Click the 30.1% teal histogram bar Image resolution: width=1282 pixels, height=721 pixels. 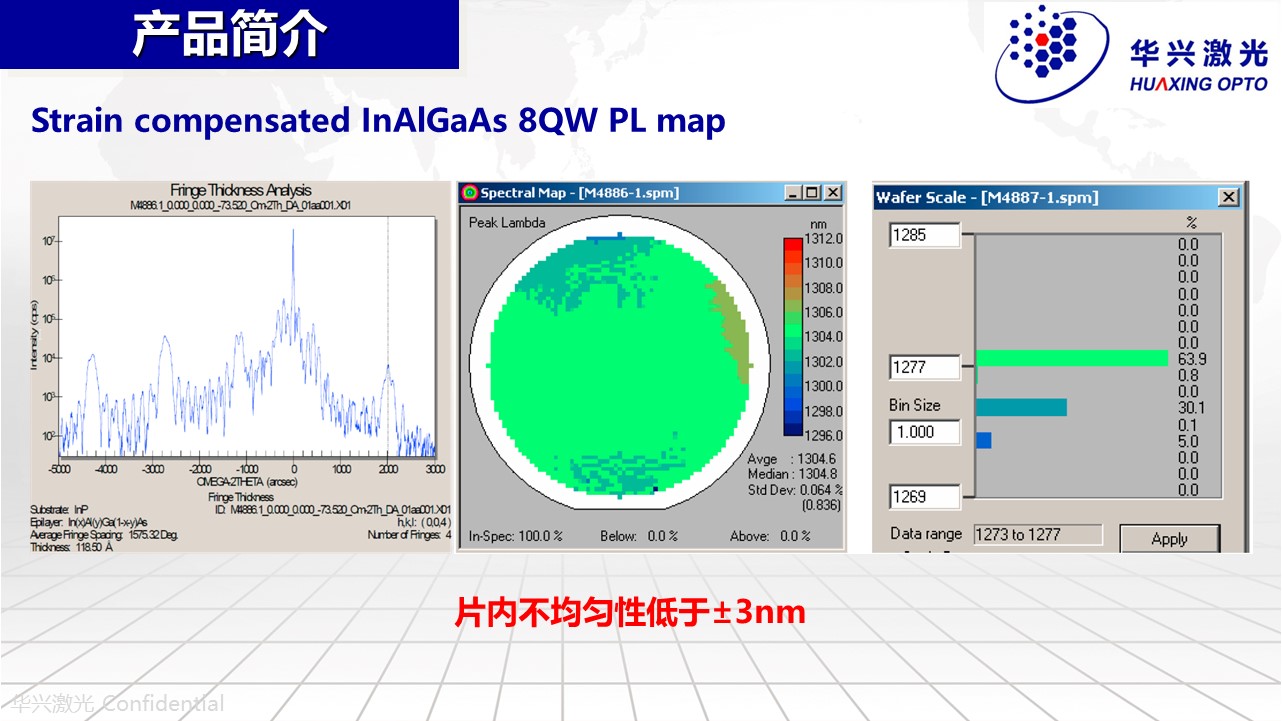(1021, 407)
